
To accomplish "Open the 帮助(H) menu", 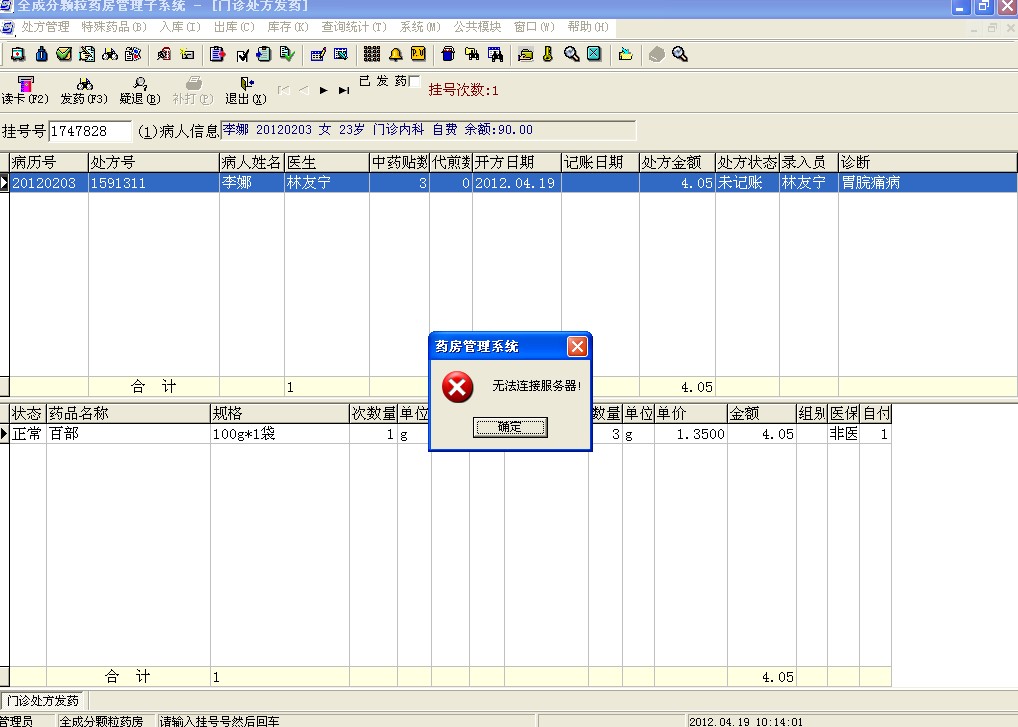I will coord(588,27).
